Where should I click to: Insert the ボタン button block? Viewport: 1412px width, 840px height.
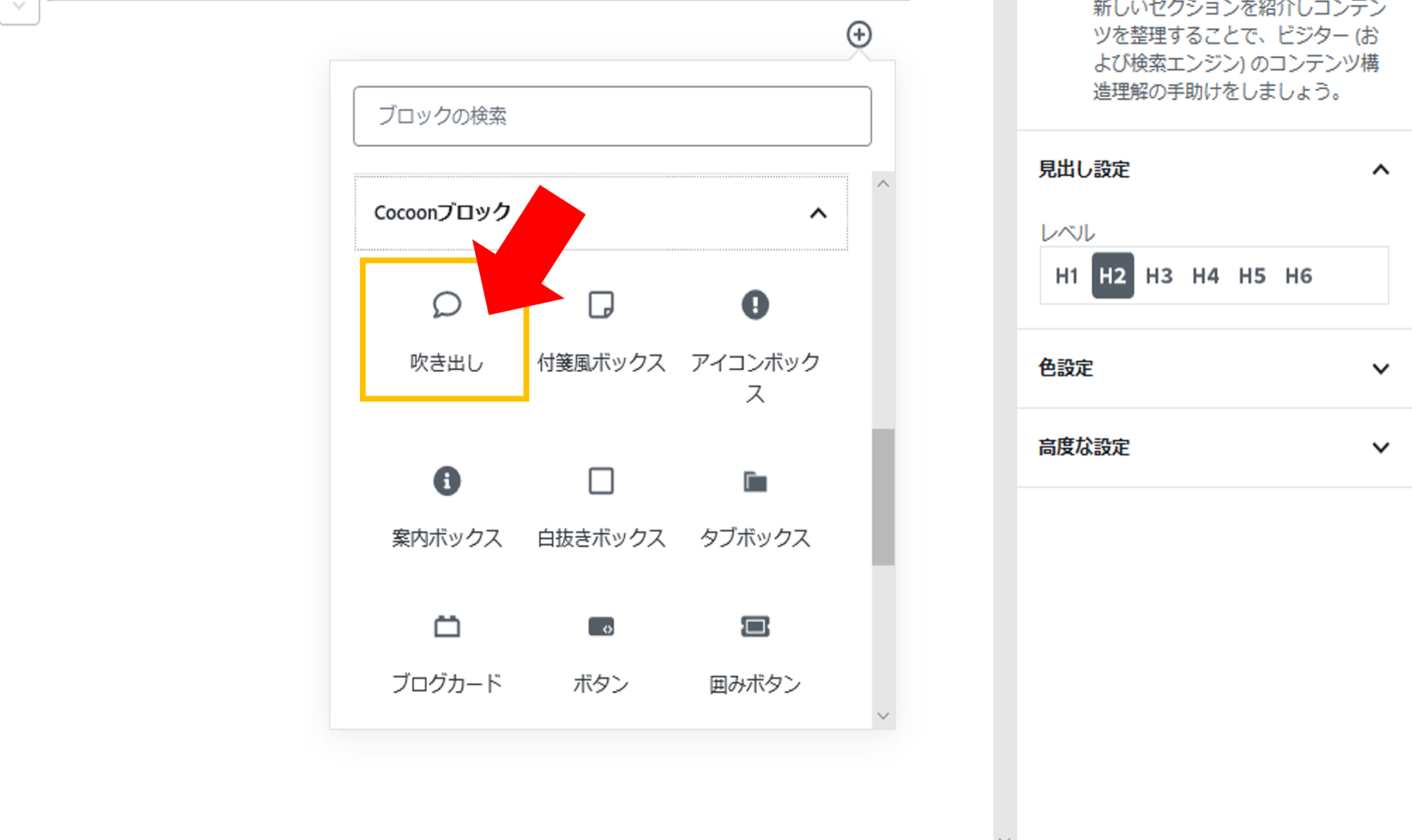(x=601, y=653)
